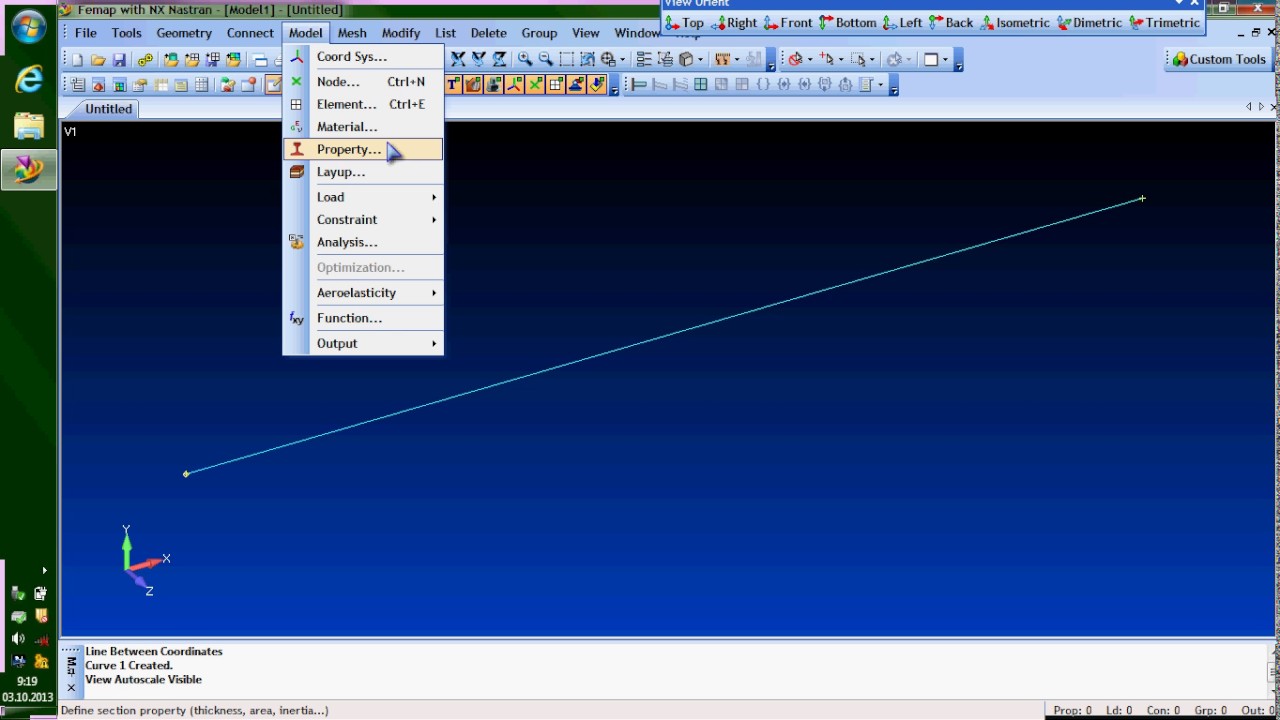Select the Trimetric view button

(1164, 23)
